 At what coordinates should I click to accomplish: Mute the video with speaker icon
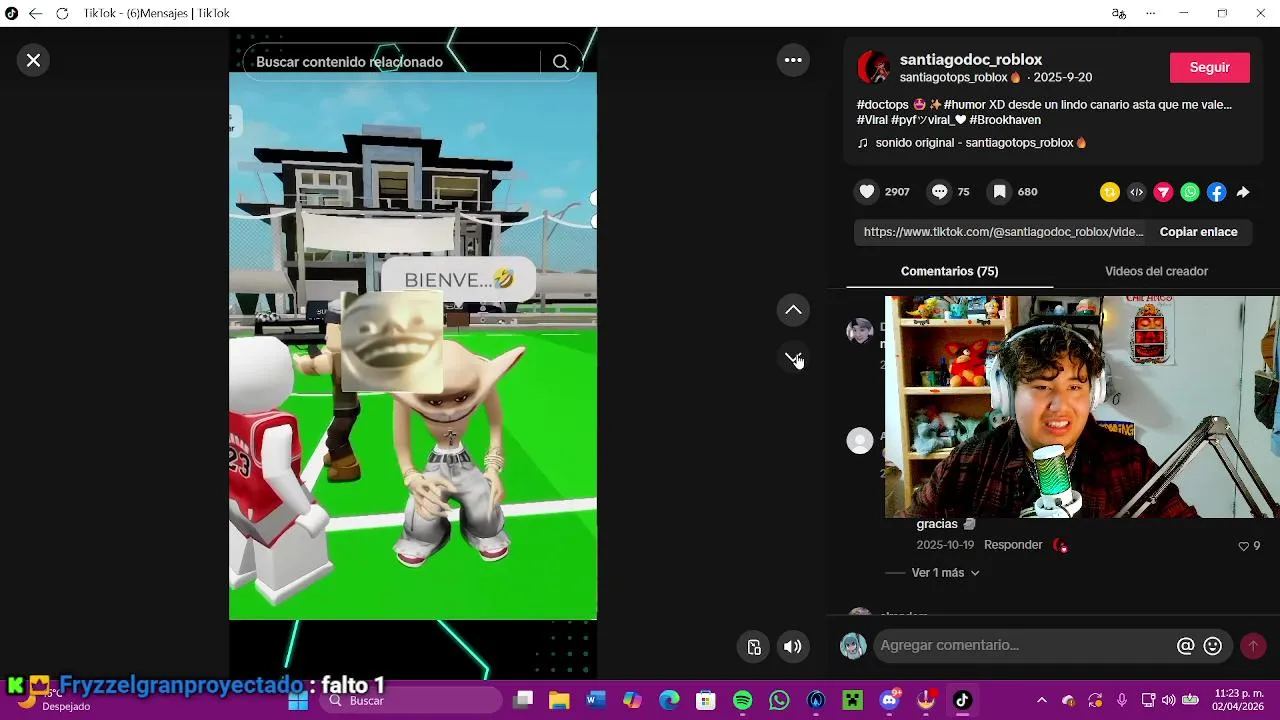[x=793, y=647]
